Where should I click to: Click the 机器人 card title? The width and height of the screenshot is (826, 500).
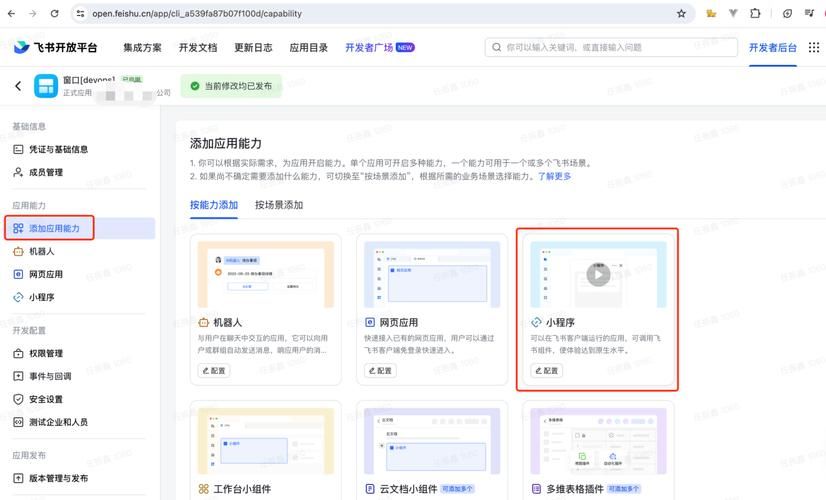tap(228, 322)
